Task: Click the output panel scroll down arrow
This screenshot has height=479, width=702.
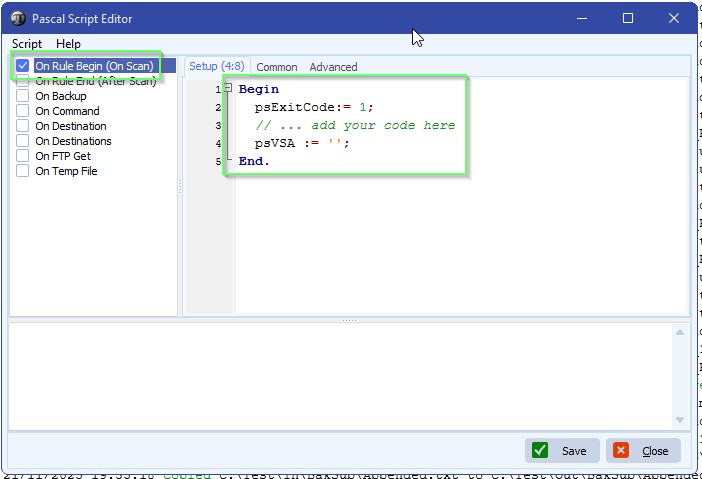Action: [680, 420]
